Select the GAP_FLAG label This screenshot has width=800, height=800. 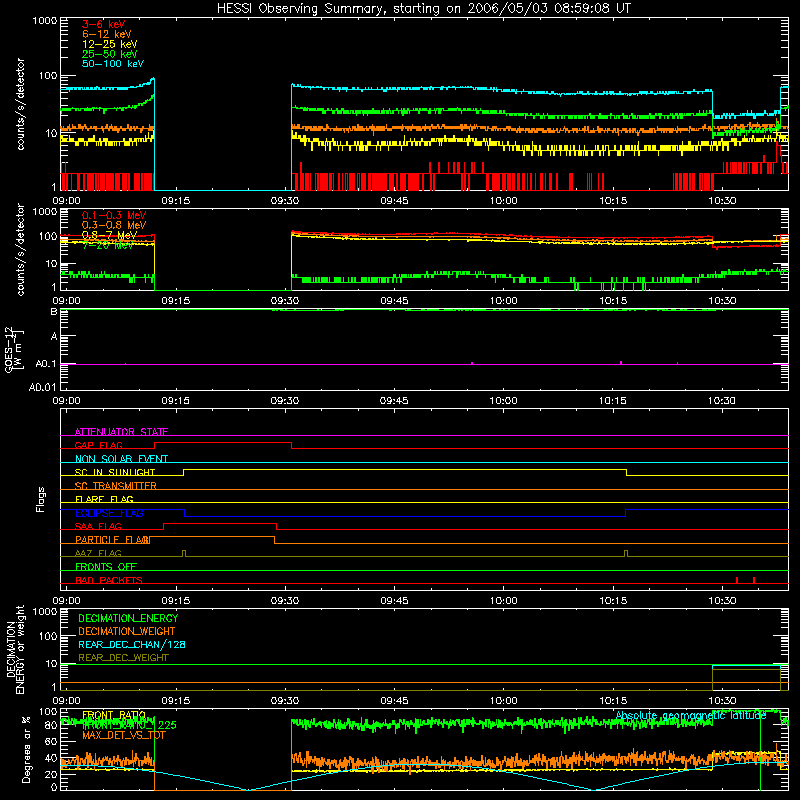coord(98,445)
